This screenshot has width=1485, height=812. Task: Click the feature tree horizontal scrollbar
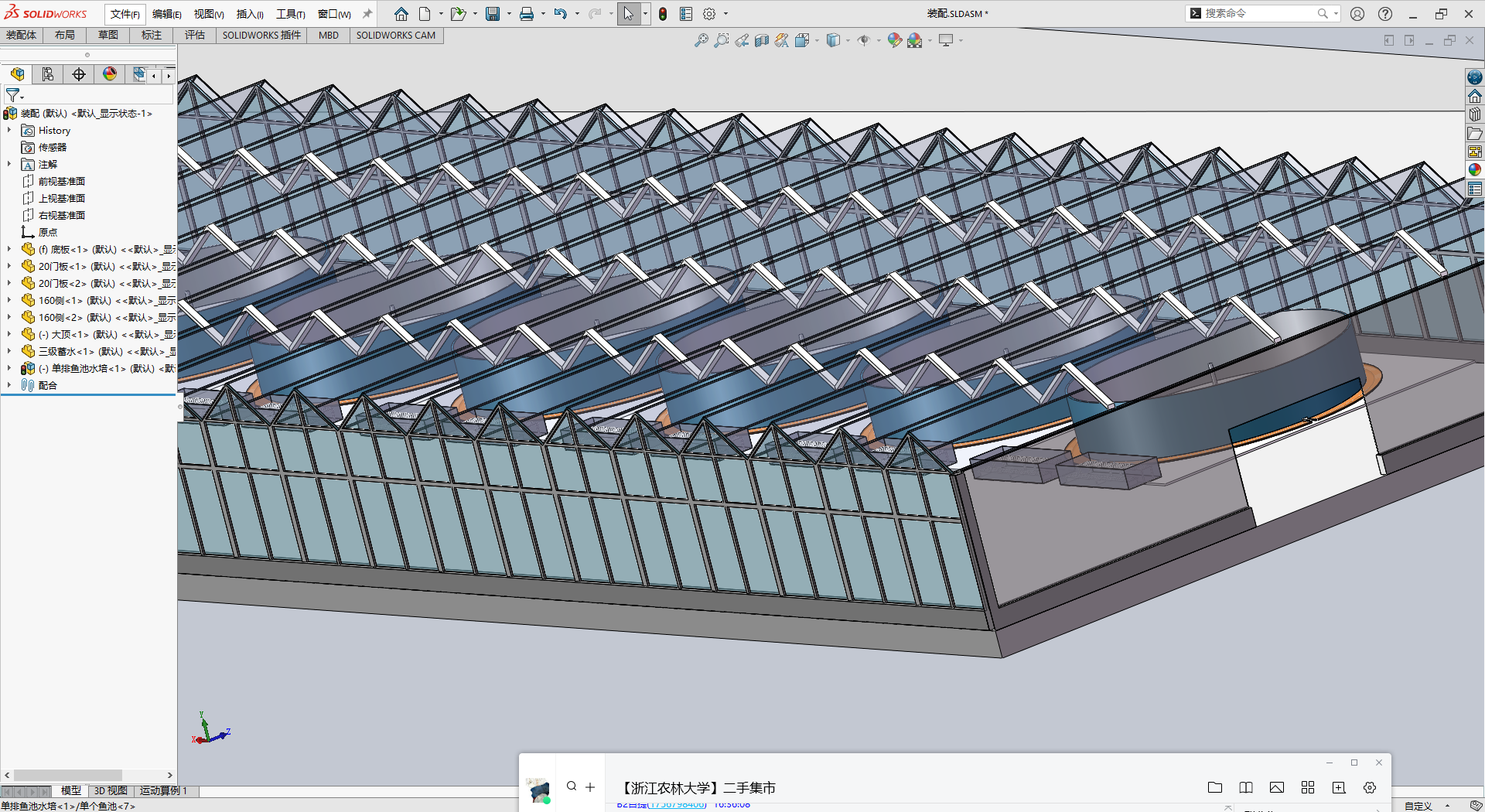point(68,775)
